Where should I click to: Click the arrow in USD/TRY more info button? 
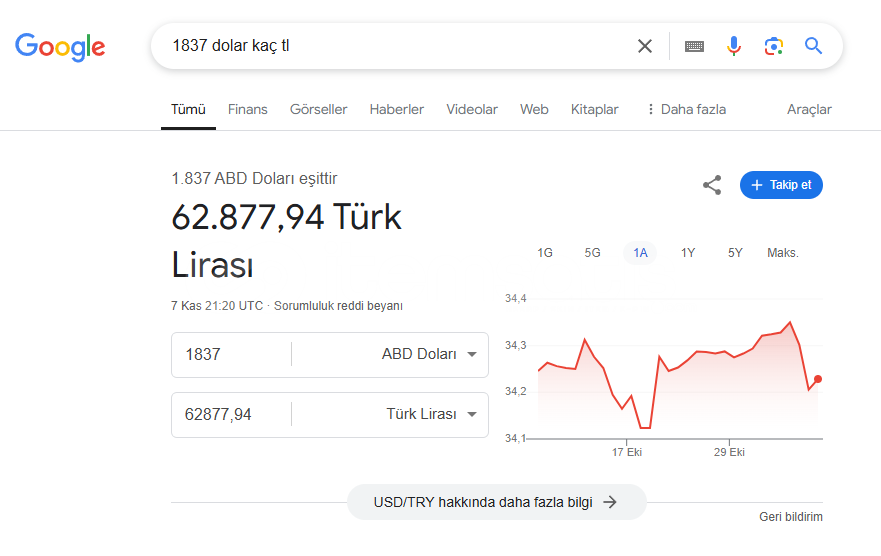pyautogui.click(x=610, y=502)
